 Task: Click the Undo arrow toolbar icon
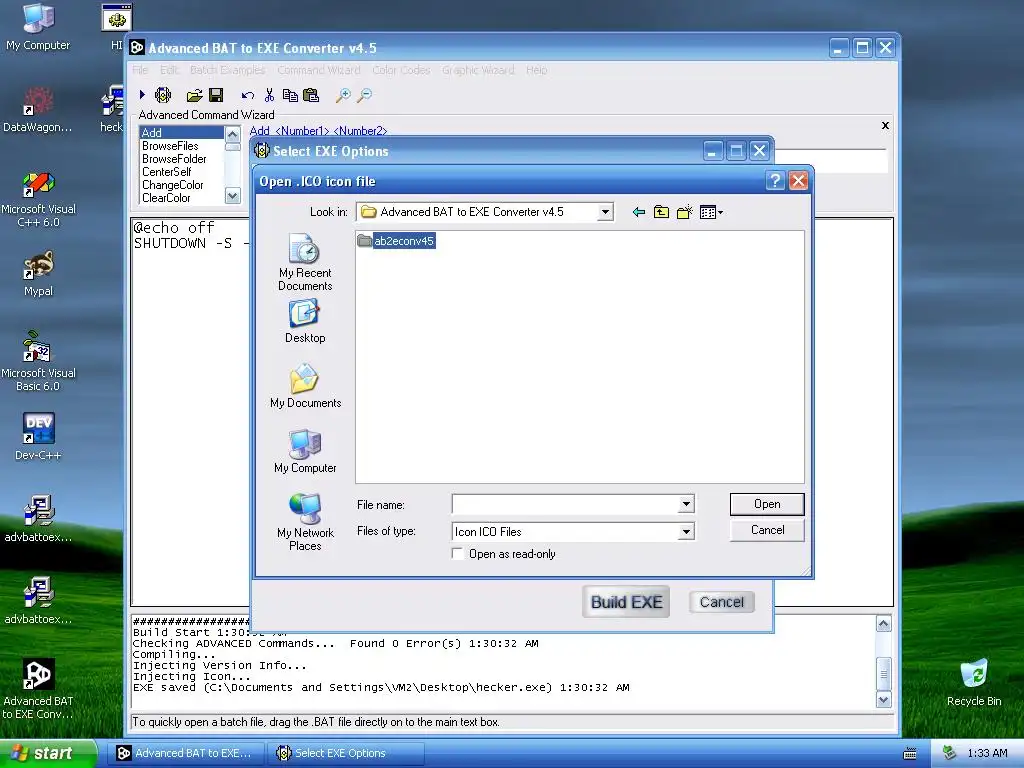pyautogui.click(x=248, y=96)
